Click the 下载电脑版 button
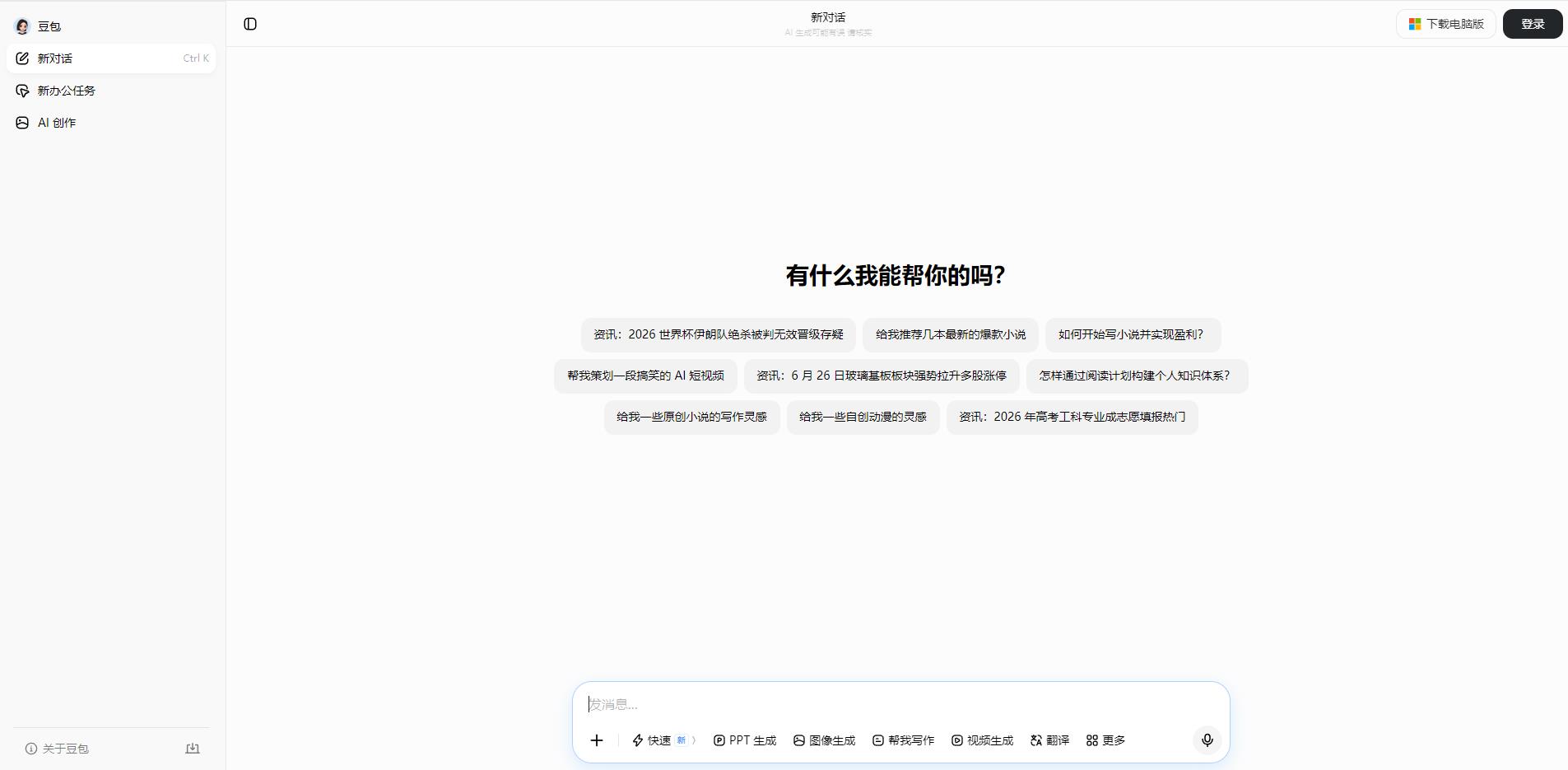 tap(1446, 24)
